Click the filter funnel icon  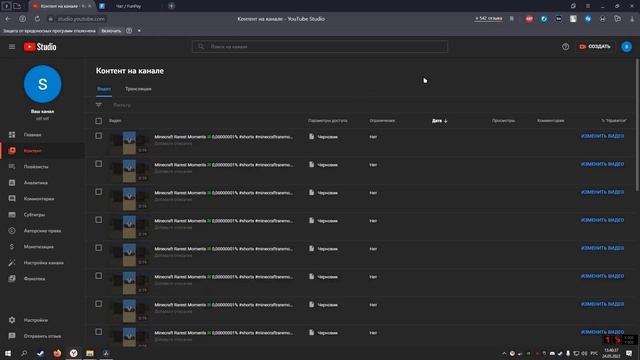click(x=99, y=105)
